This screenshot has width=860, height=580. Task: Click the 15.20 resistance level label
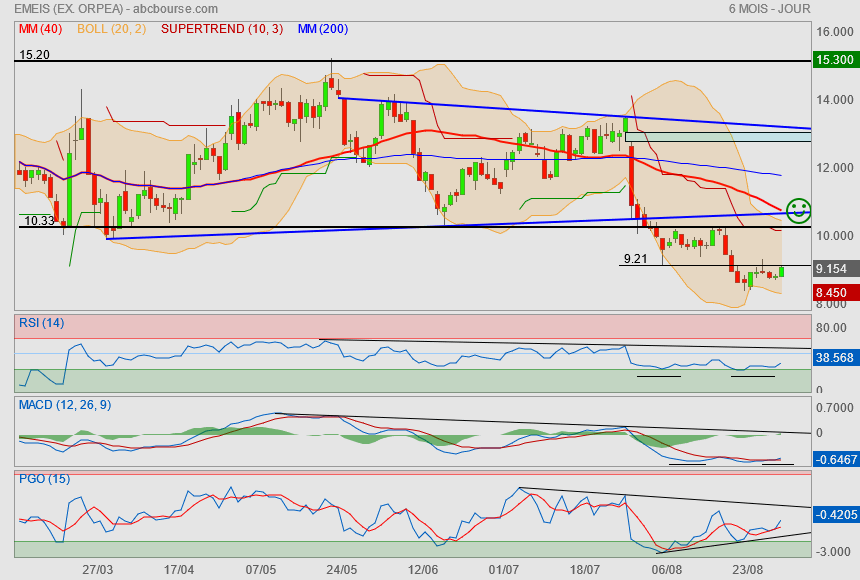coord(34,55)
